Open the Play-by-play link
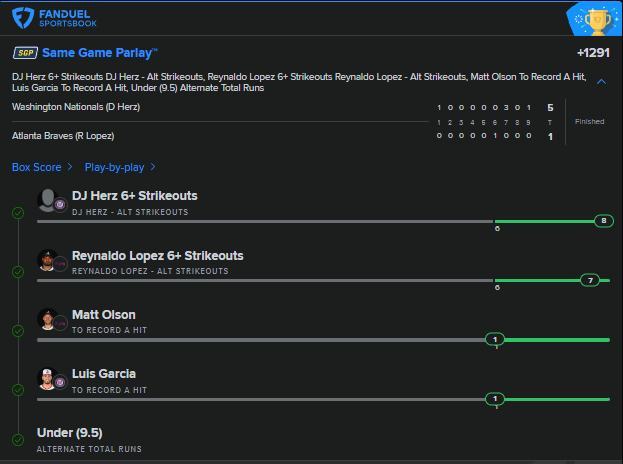The image size is (623, 464). point(114,167)
